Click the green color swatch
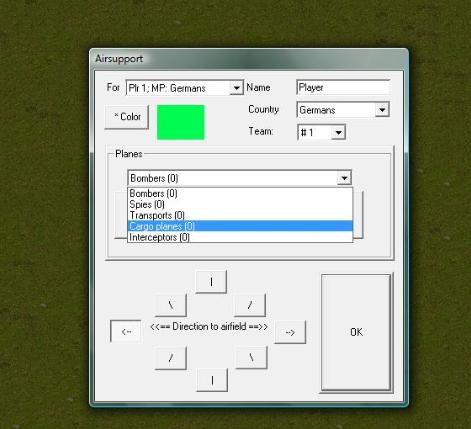The image size is (471, 429). click(181, 122)
